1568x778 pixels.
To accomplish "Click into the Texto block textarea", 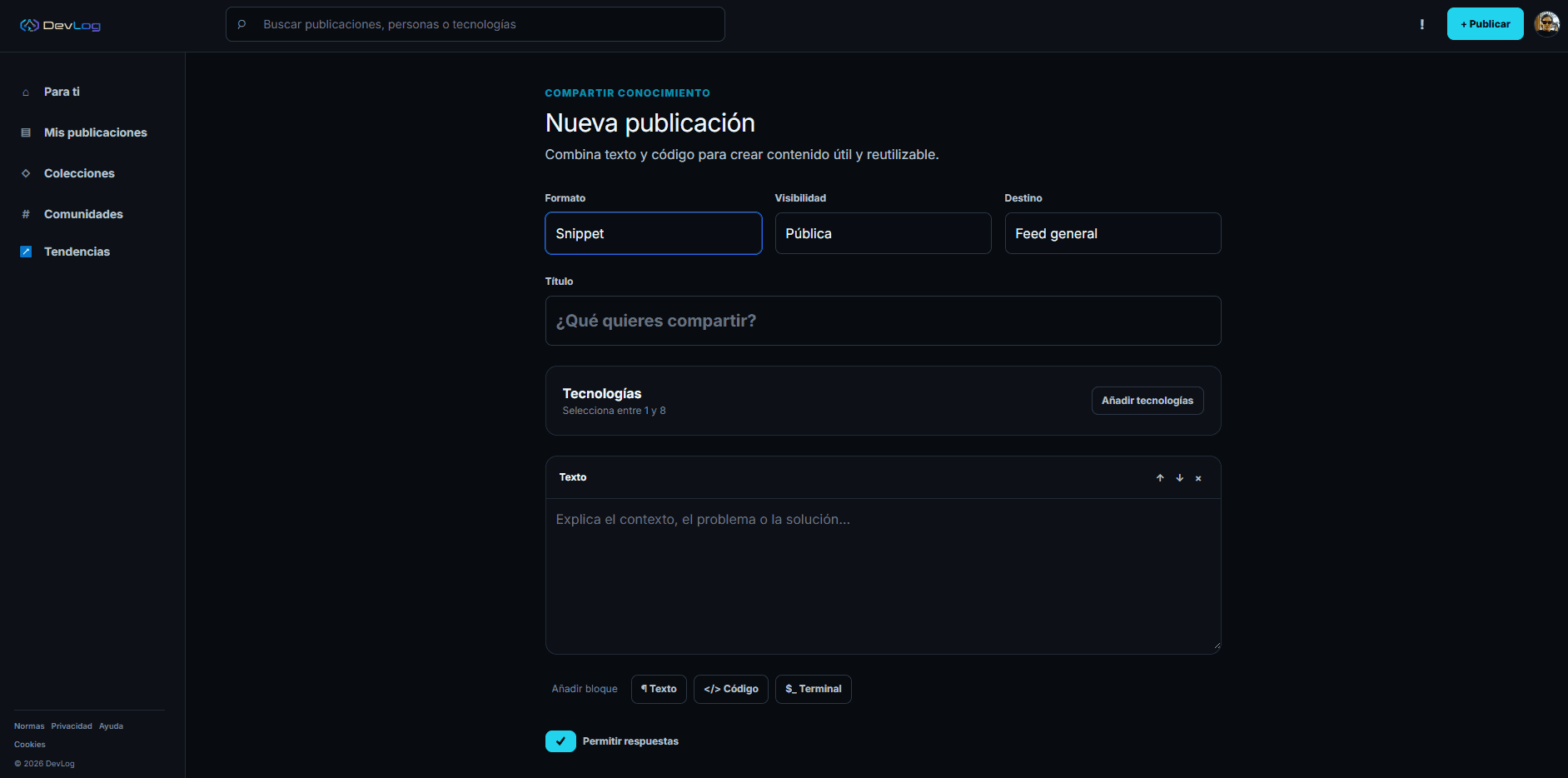I will pyautogui.click(x=884, y=576).
